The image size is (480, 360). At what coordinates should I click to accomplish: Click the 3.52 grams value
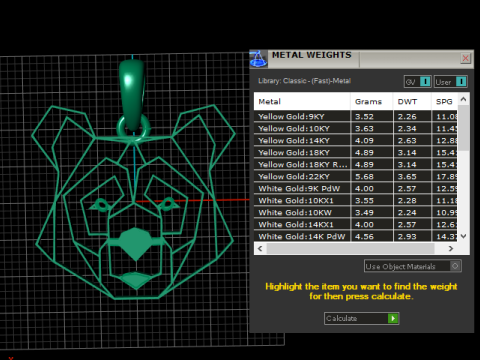point(364,117)
